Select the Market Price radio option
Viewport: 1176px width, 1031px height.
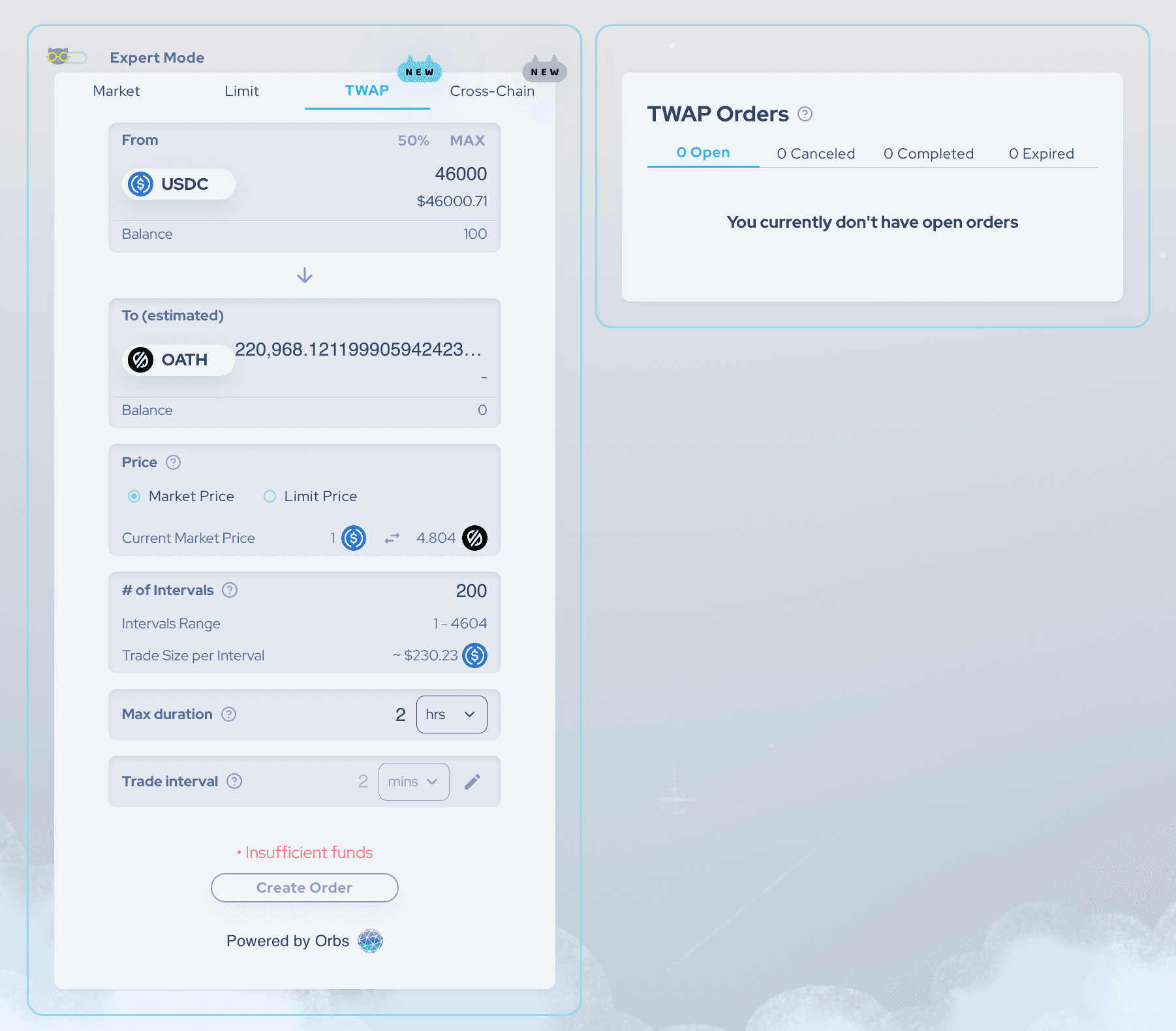[x=181, y=497]
